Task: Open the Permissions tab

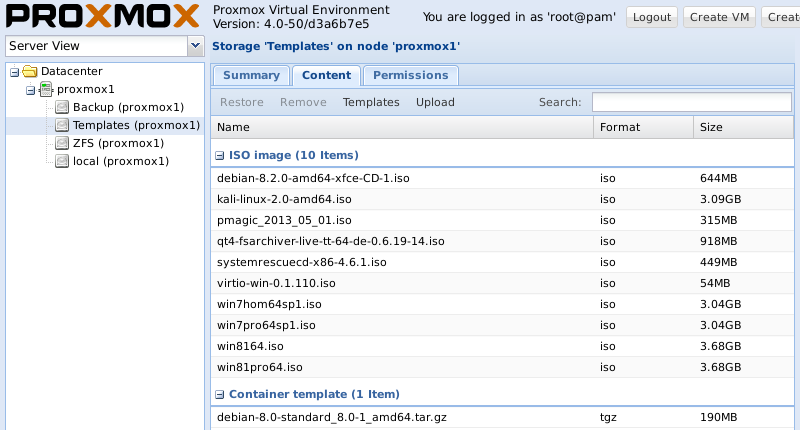Action: coord(410,75)
